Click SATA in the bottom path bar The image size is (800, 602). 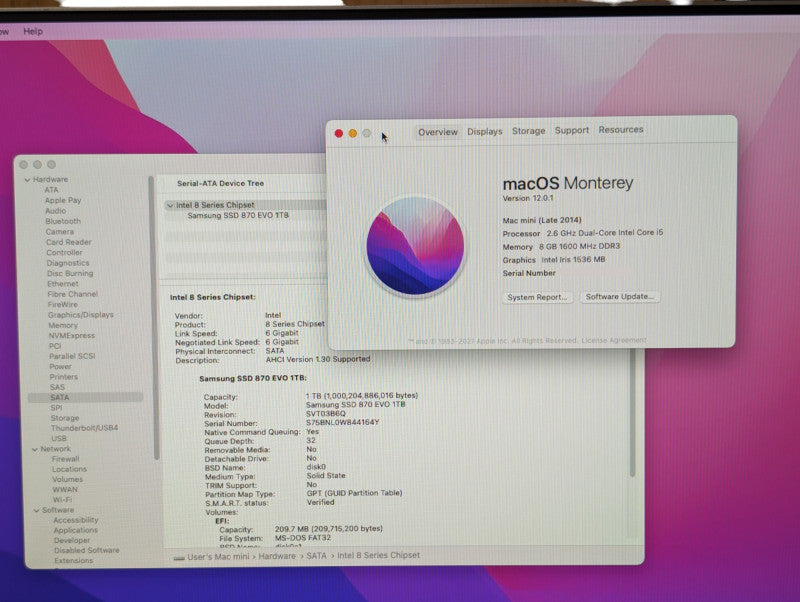pyautogui.click(x=316, y=556)
